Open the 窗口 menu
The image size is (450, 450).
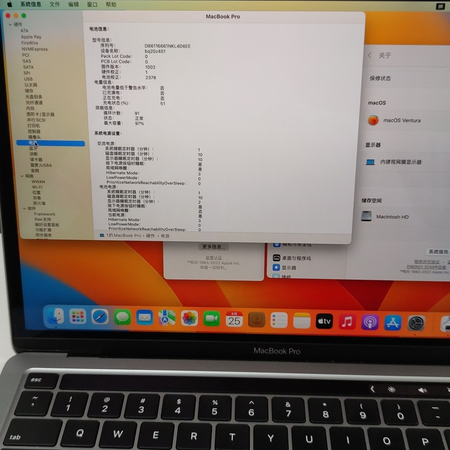92,4
